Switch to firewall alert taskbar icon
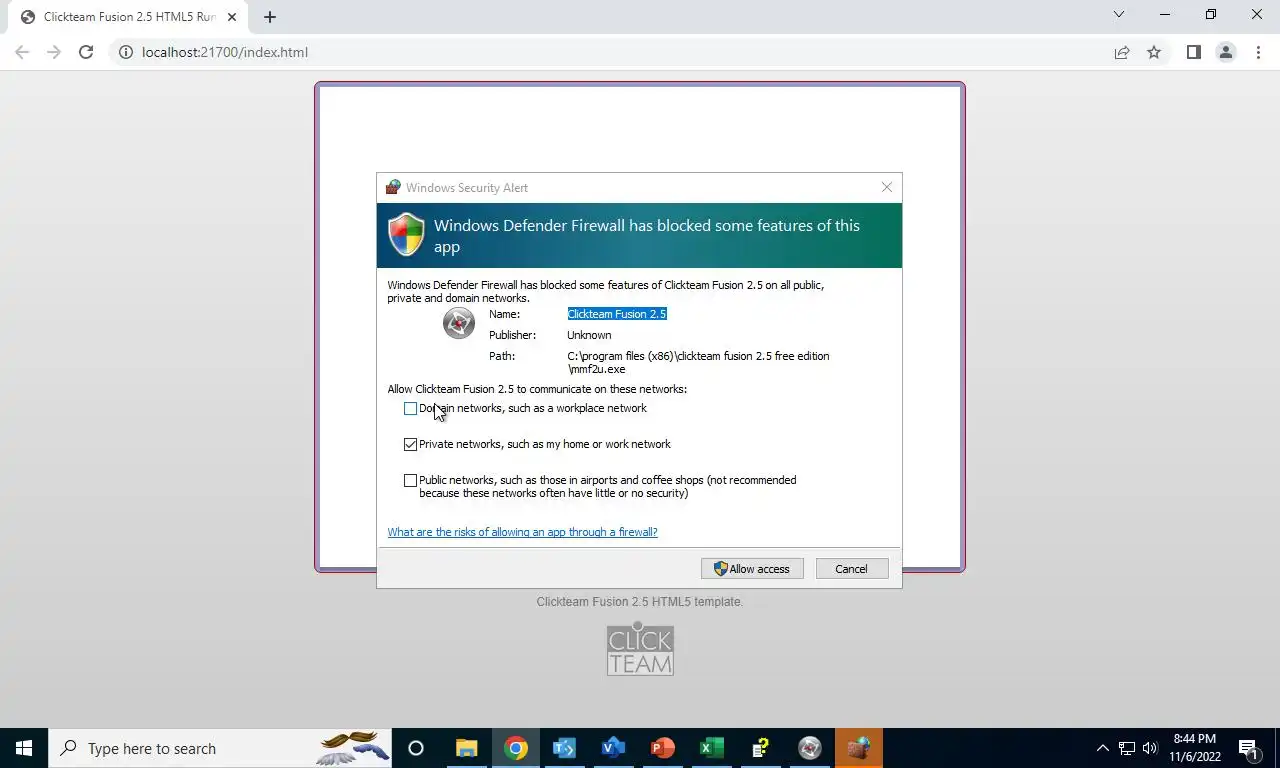Viewport: 1280px width, 768px height. (x=859, y=748)
